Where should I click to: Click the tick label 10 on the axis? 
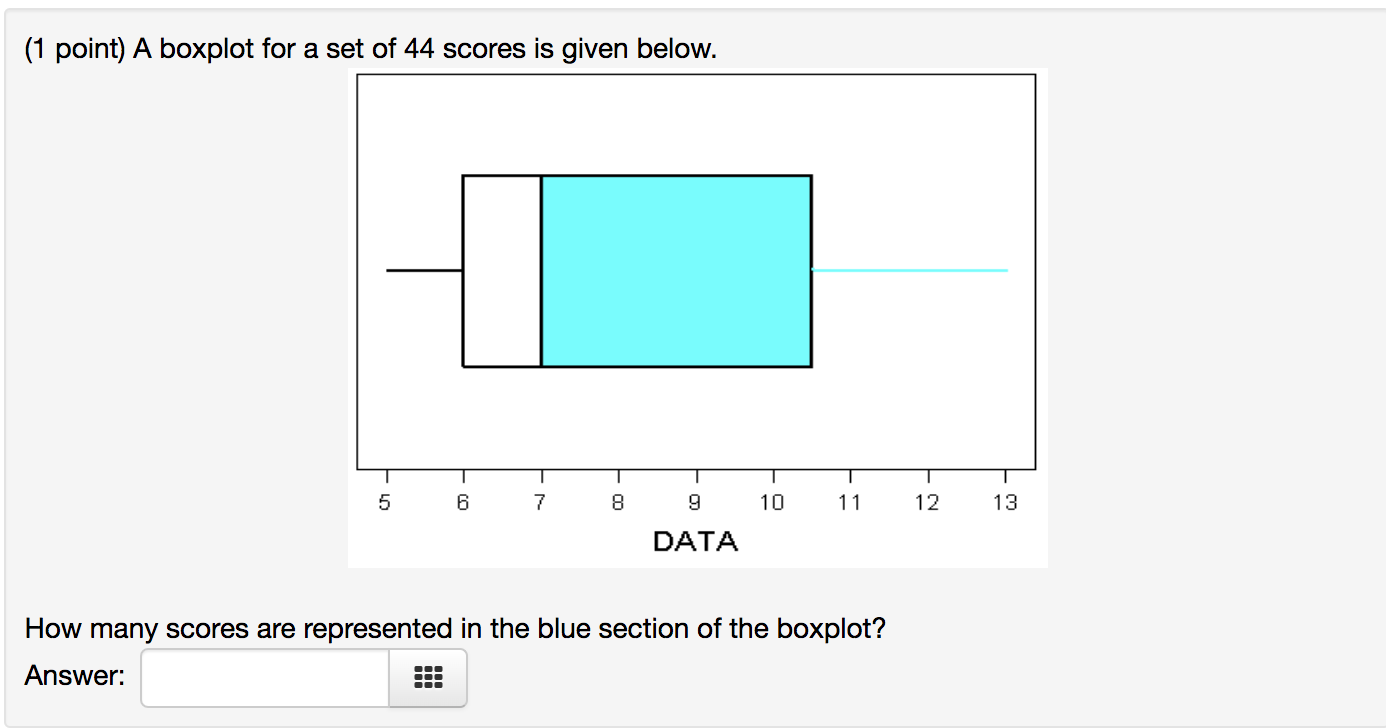772,503
